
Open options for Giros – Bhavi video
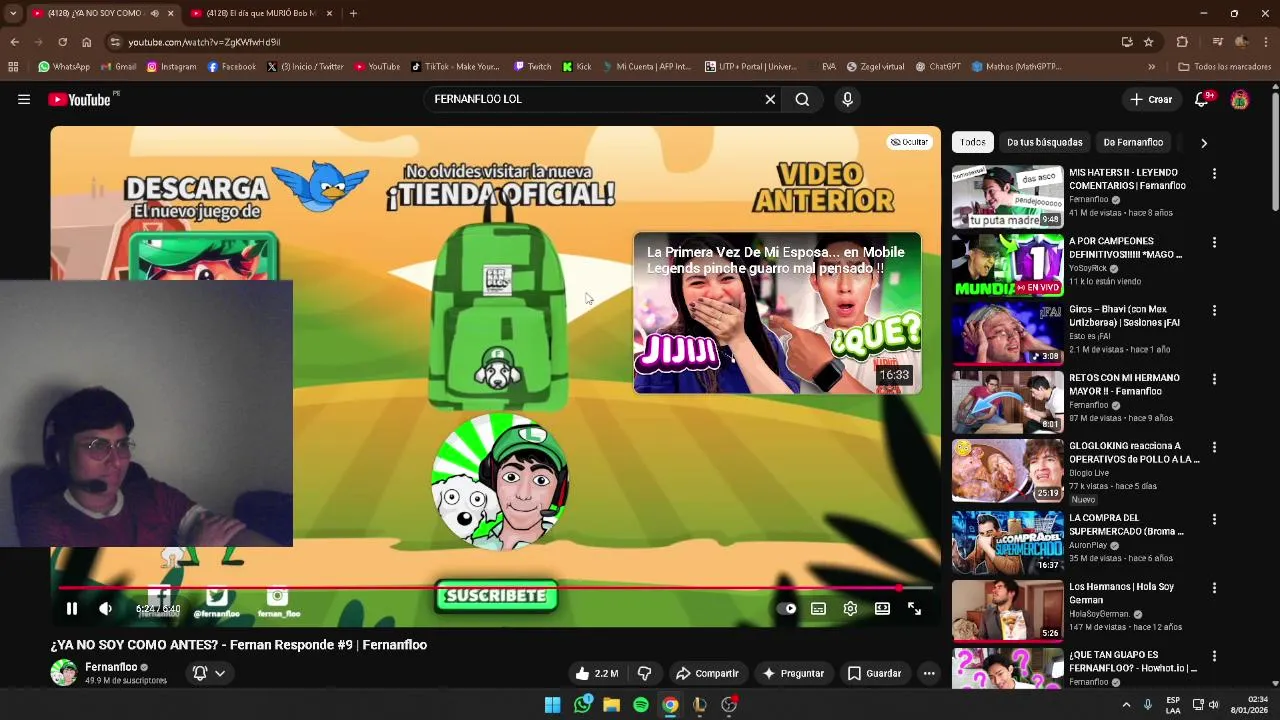click(x=1214, y=311)
